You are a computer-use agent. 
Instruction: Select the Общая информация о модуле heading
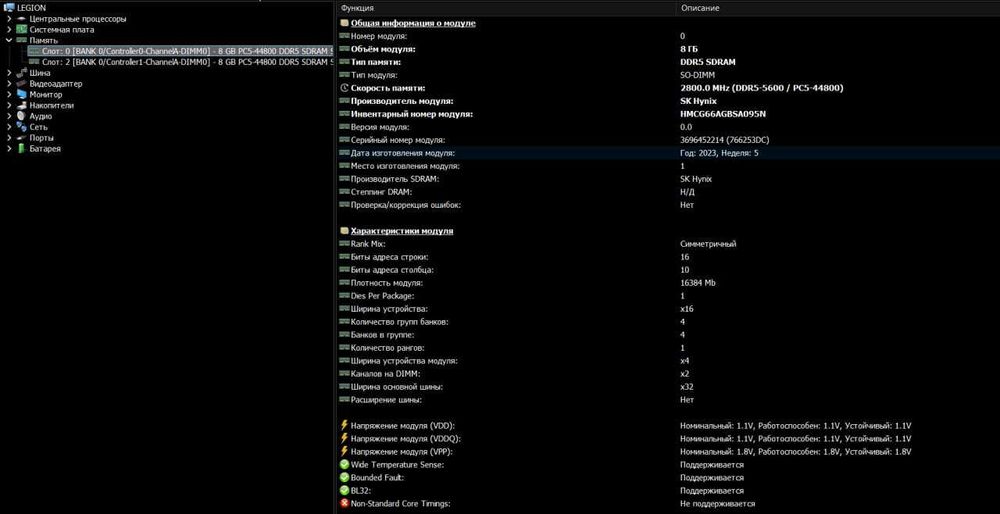(413, 23)
